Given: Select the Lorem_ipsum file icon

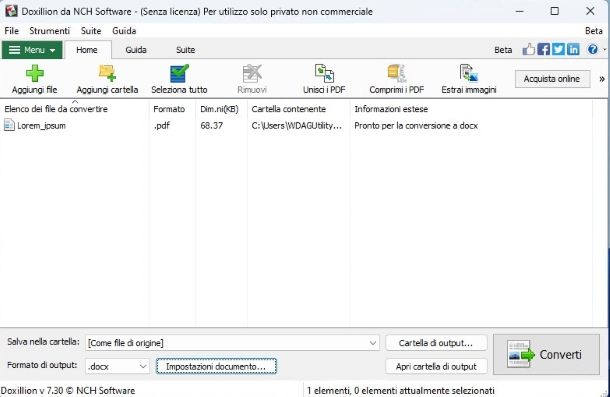Looking at the screenshot, I should 9,125.
